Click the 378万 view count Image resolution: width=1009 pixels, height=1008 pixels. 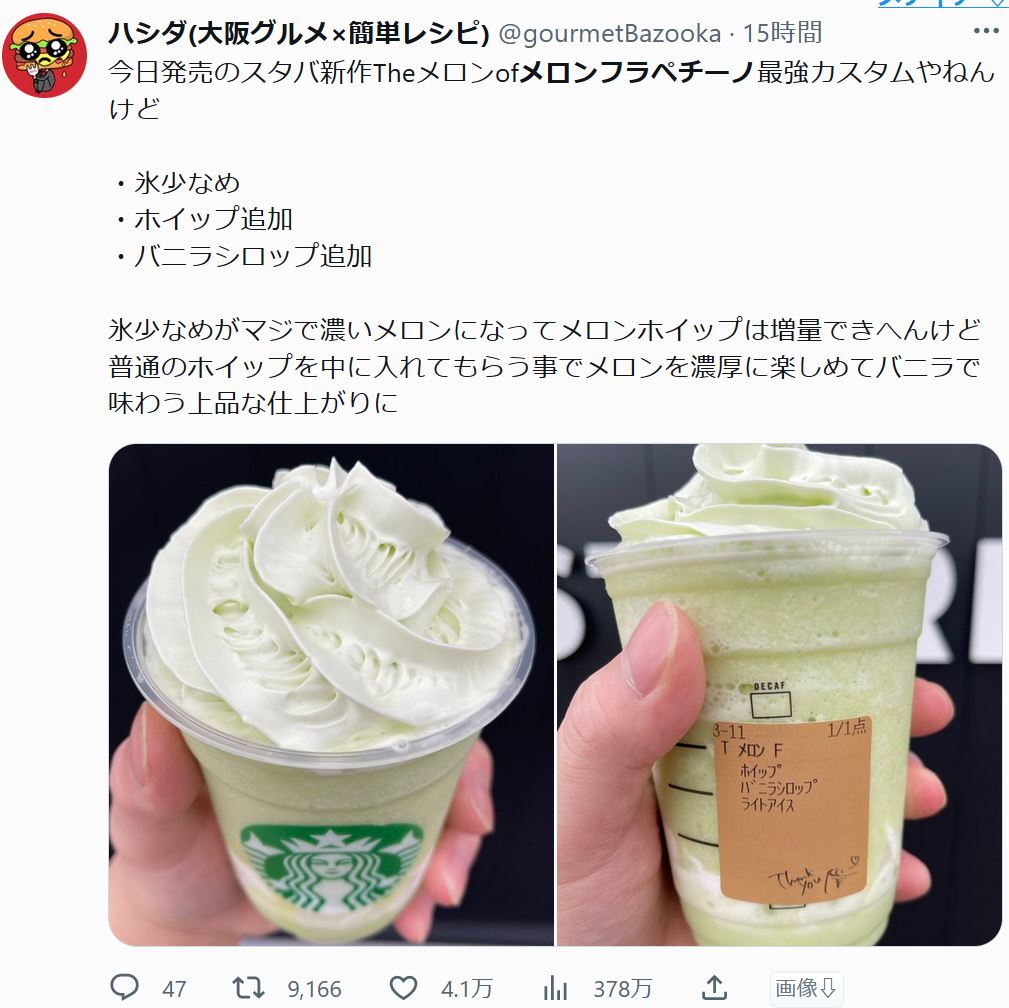coord(622,989)
